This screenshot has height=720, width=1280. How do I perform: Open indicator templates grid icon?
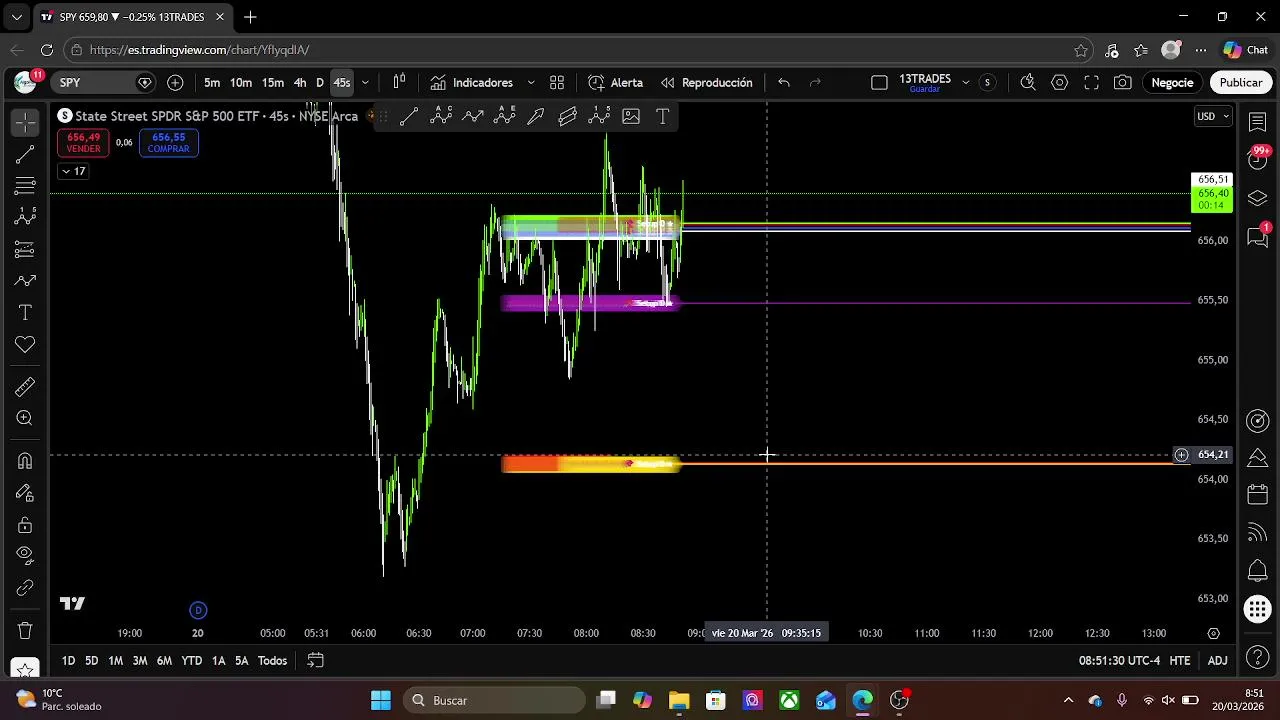[557, 82]
